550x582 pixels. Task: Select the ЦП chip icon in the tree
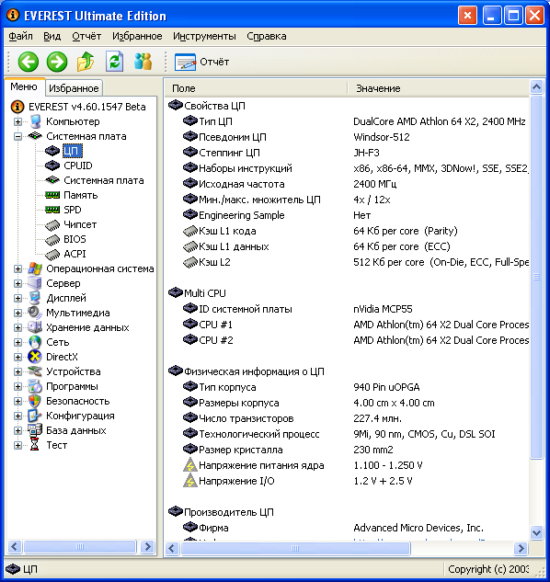click(x=52, y=151)
